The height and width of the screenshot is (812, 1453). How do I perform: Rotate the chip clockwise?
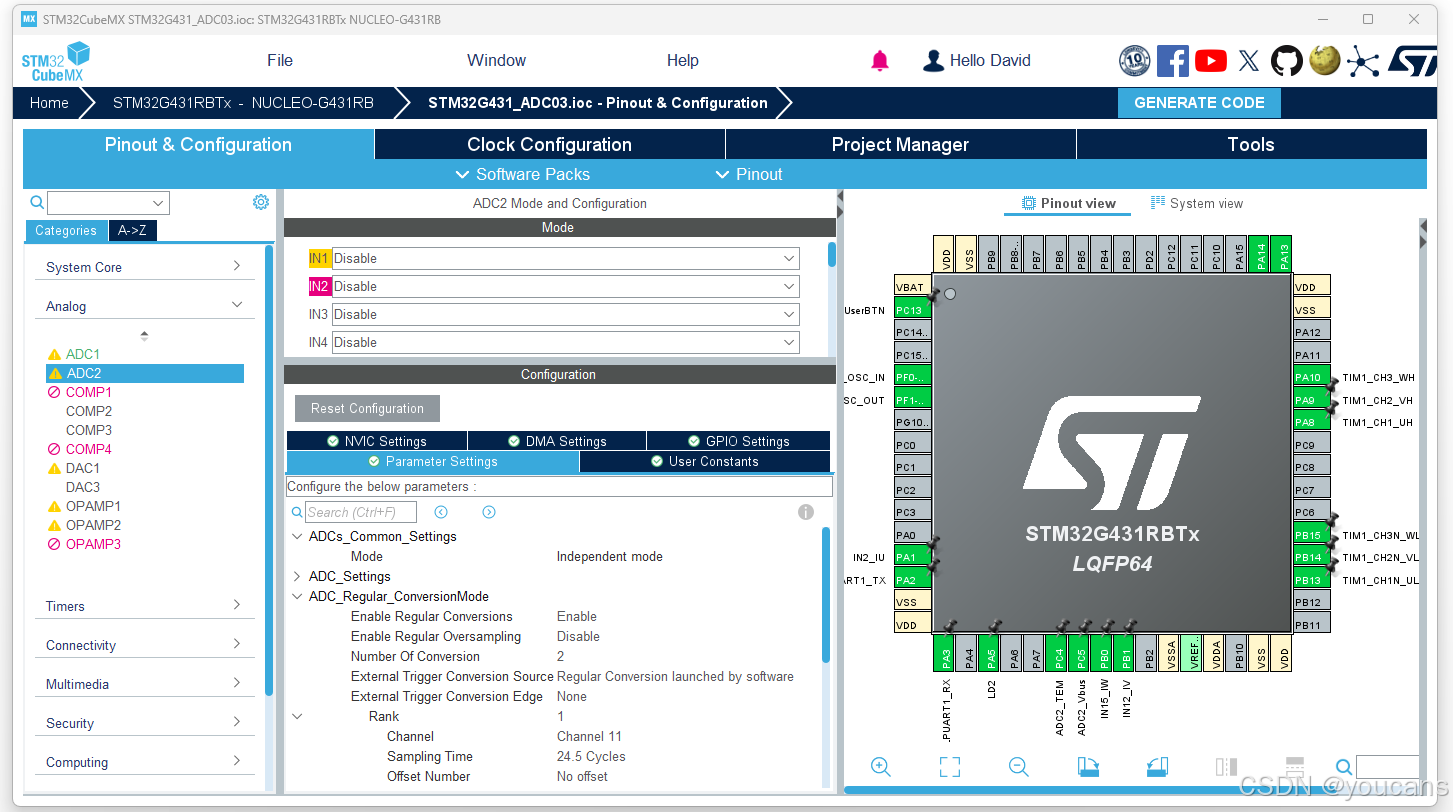coord(1089,767)
